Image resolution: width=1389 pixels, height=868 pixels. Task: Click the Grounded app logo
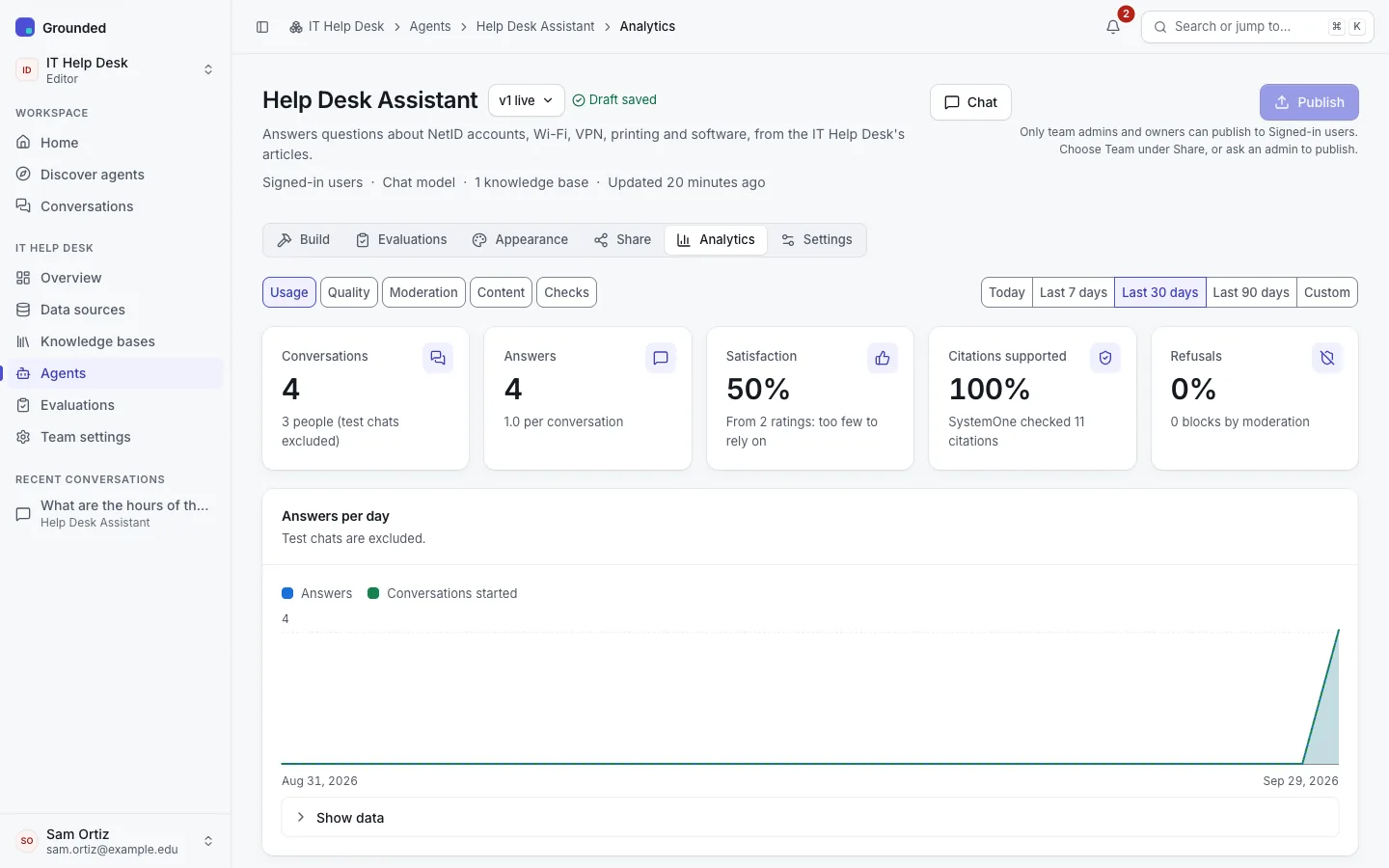tap(25, 27)
